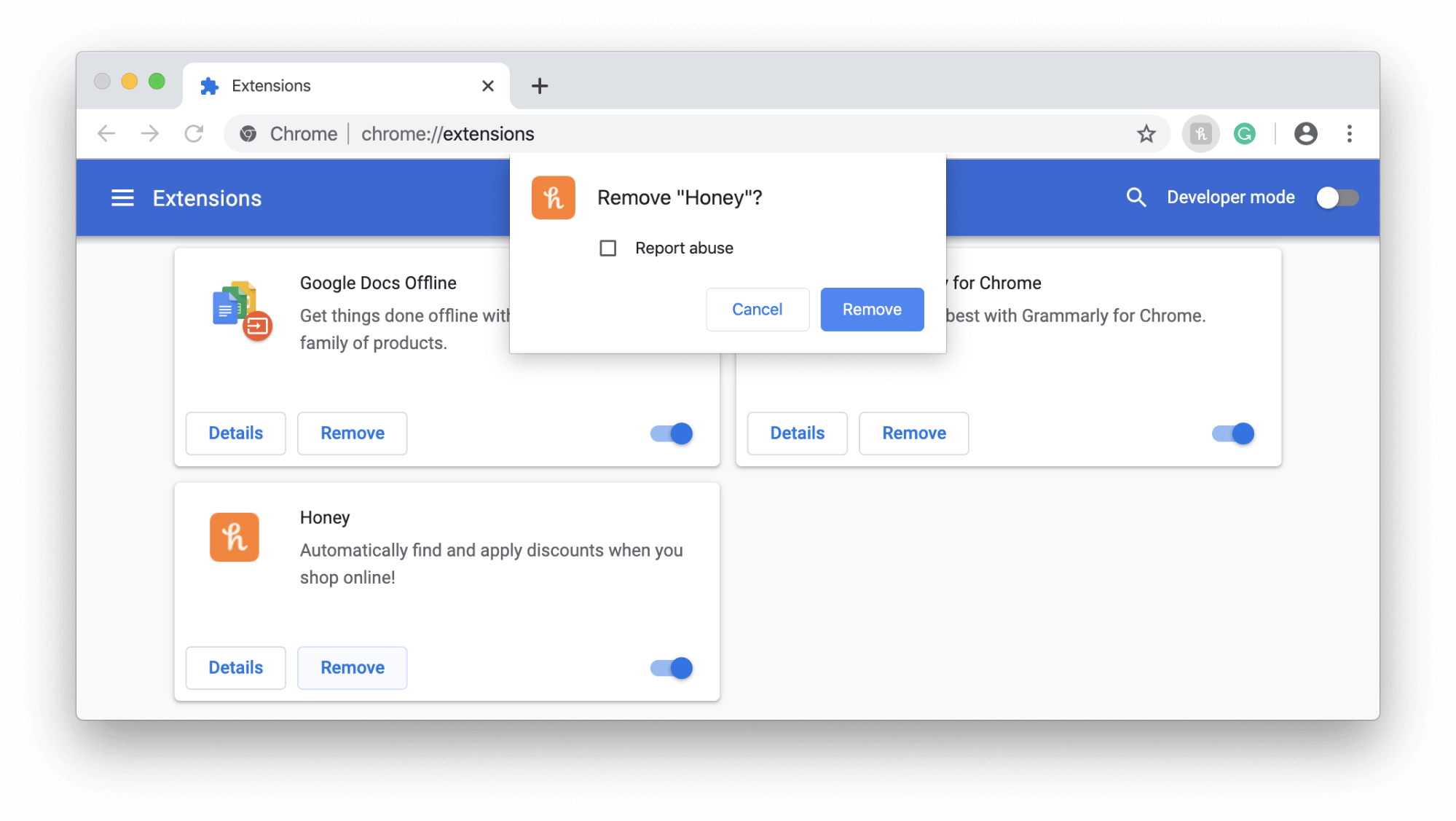Confirm removal with blue Remove button
Viewport: 1456px width, 821px height.
tap(871, 310)
